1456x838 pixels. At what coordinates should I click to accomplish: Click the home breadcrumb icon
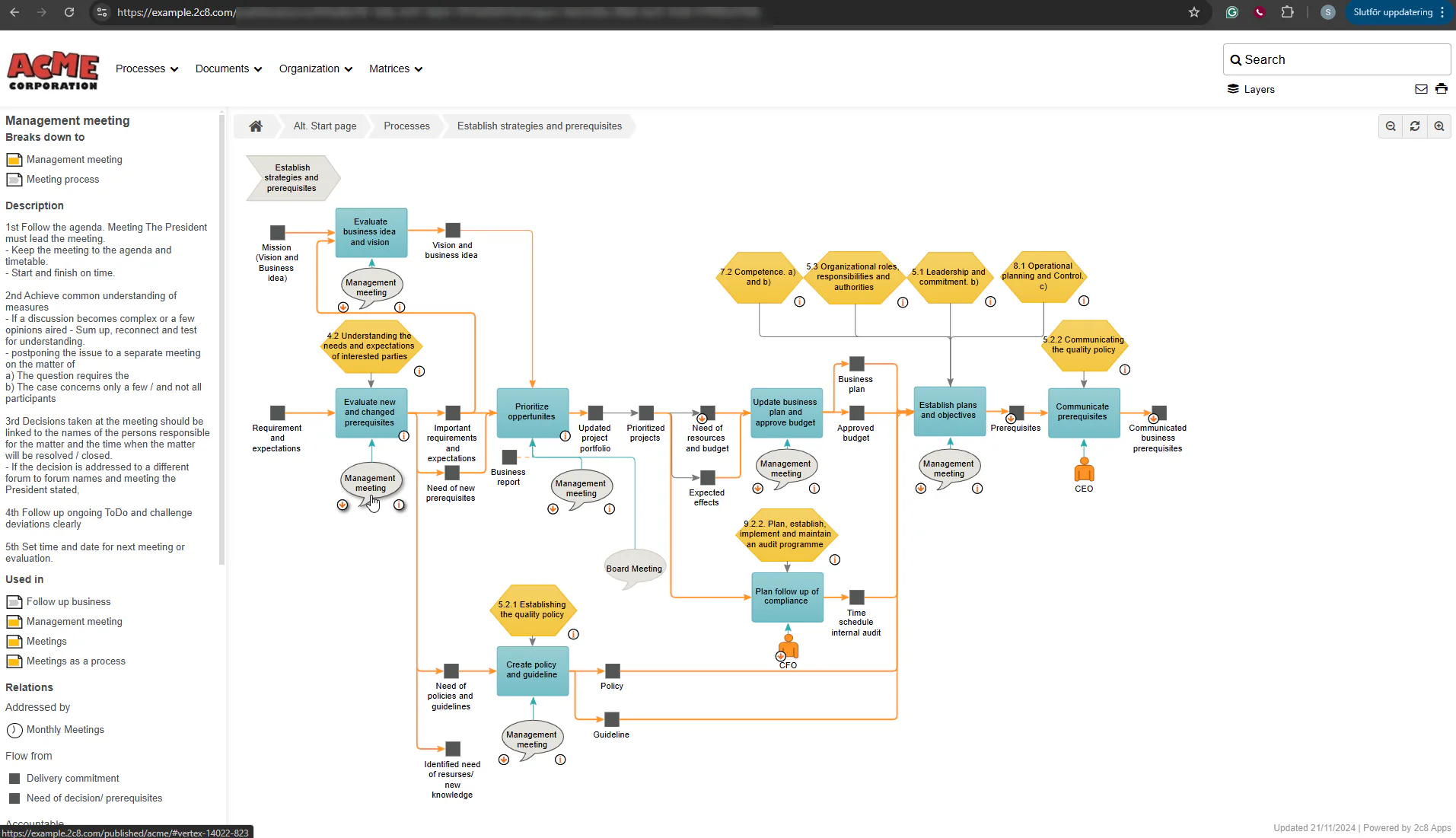click(256, 126)
